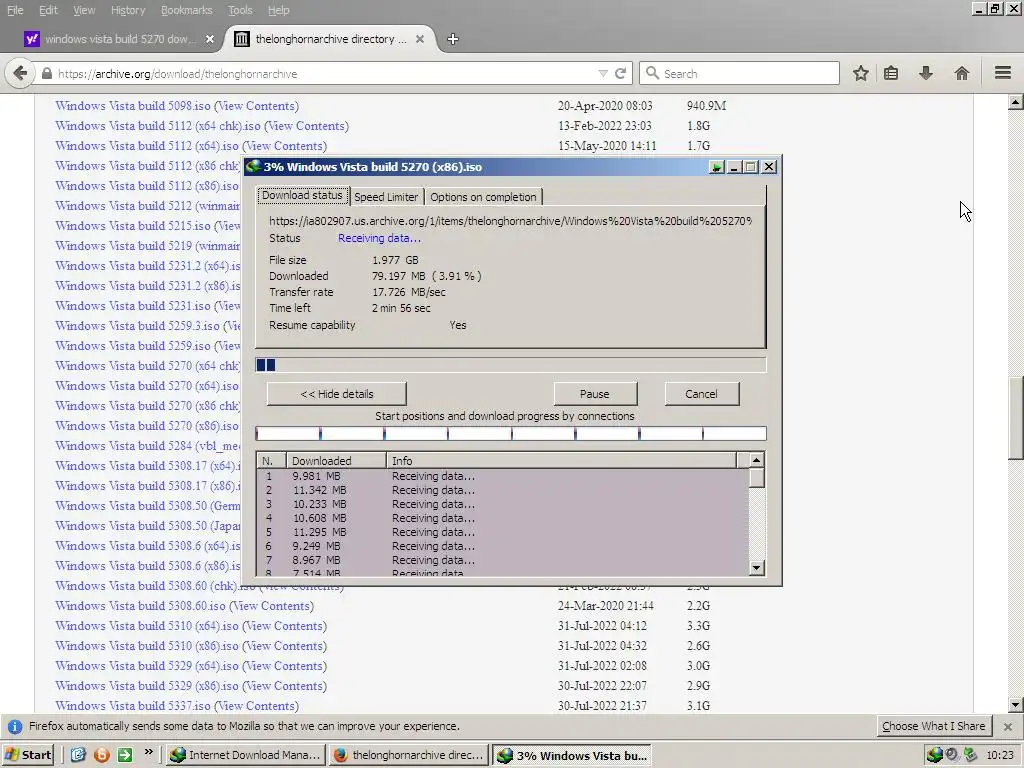
Task: Select connection row with 9.249 MB
Action: pyautogui.click(x=503, y=546)
